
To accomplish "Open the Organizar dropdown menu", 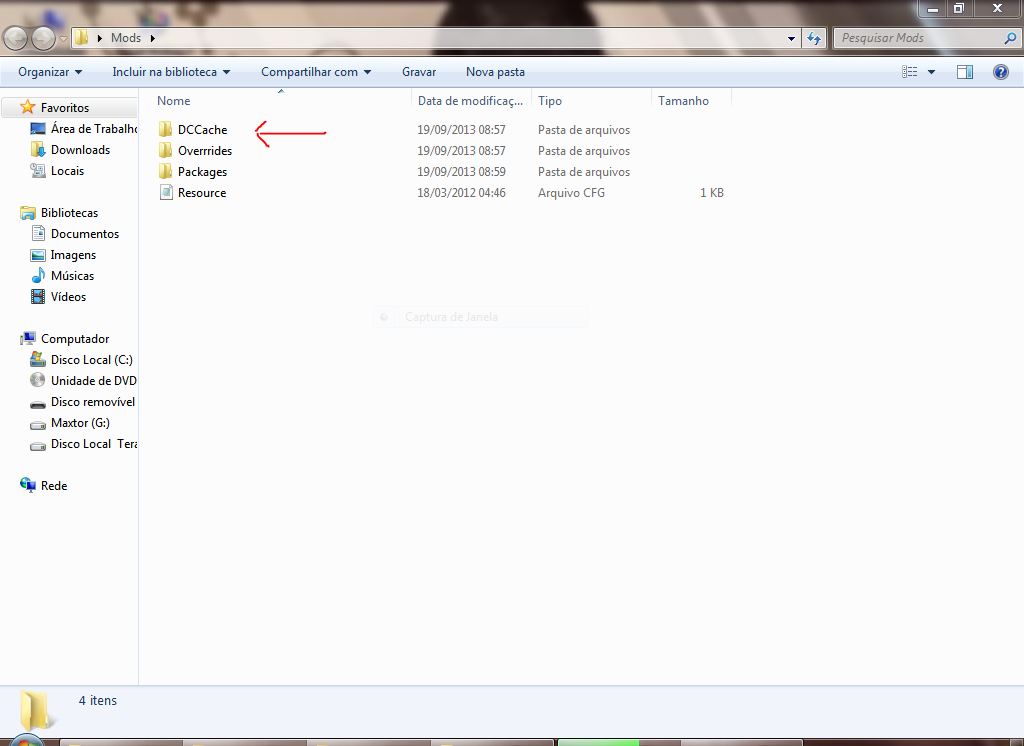I will 48,71.
